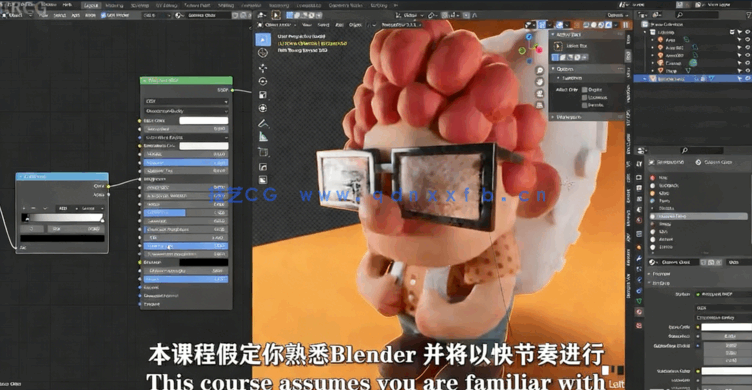Click the Alpha slider on shader node

point(186,279)
